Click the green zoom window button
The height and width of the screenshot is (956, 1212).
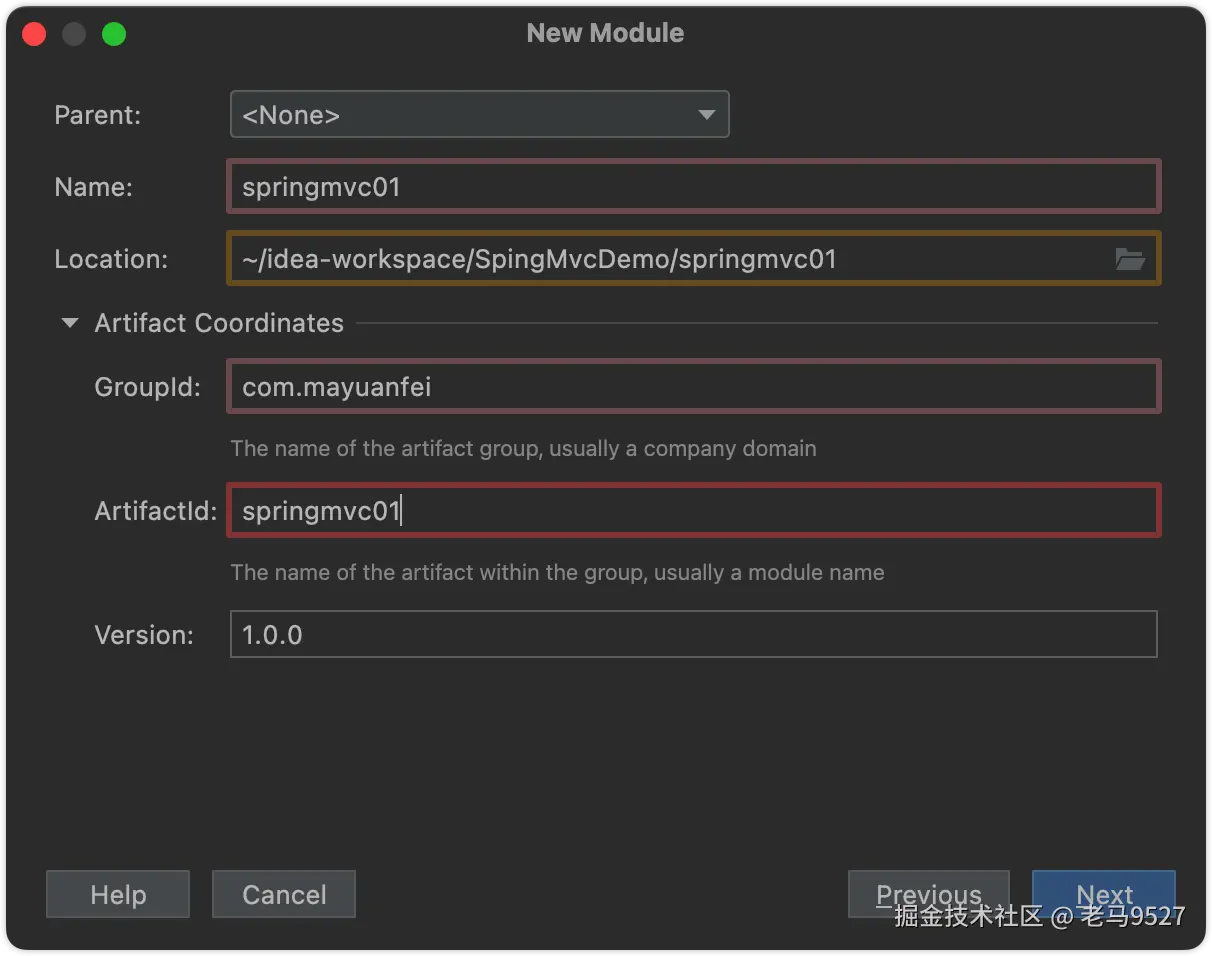click(x=114, y=34)
